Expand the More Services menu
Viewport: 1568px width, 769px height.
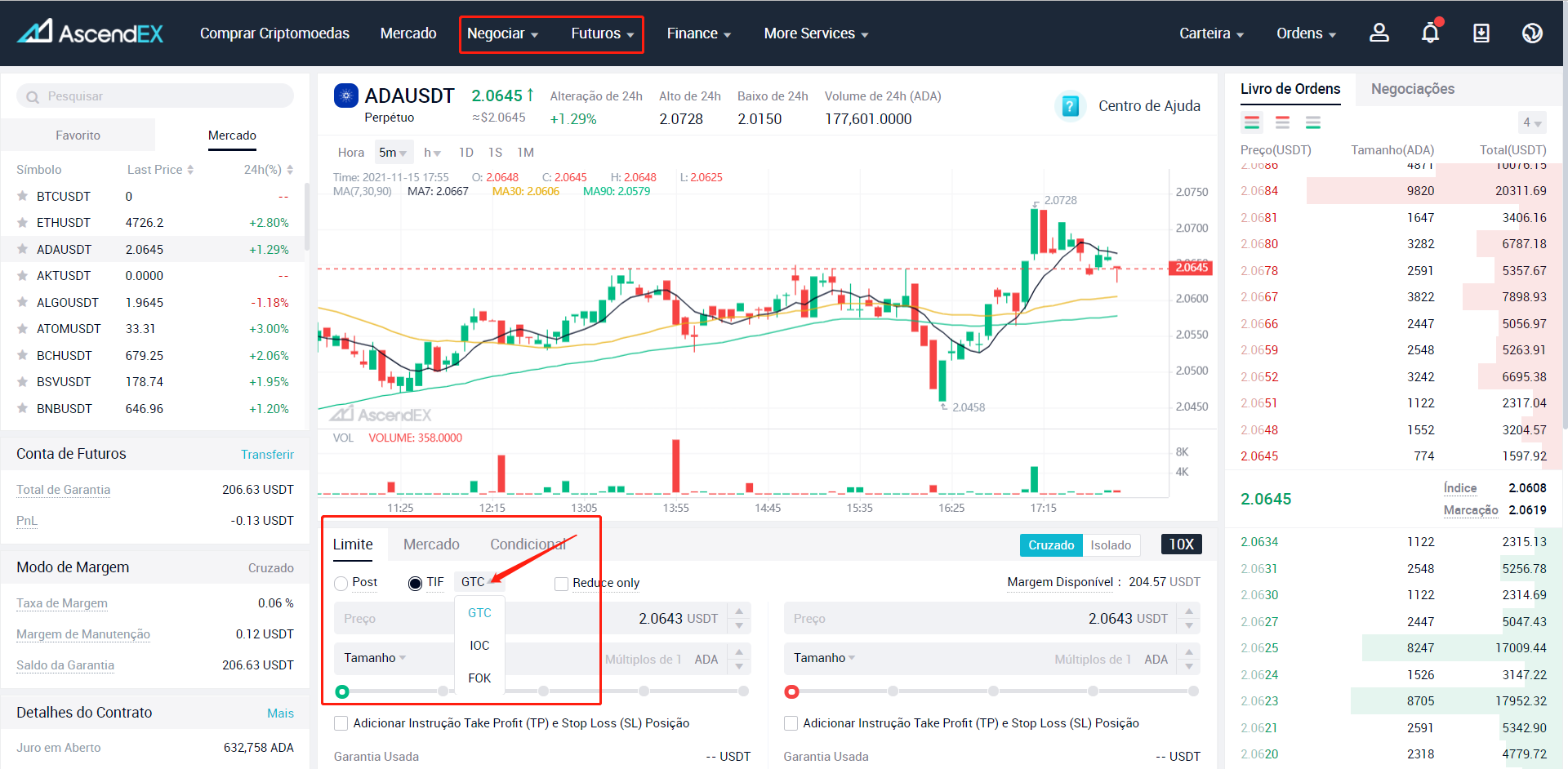point(816,33)
